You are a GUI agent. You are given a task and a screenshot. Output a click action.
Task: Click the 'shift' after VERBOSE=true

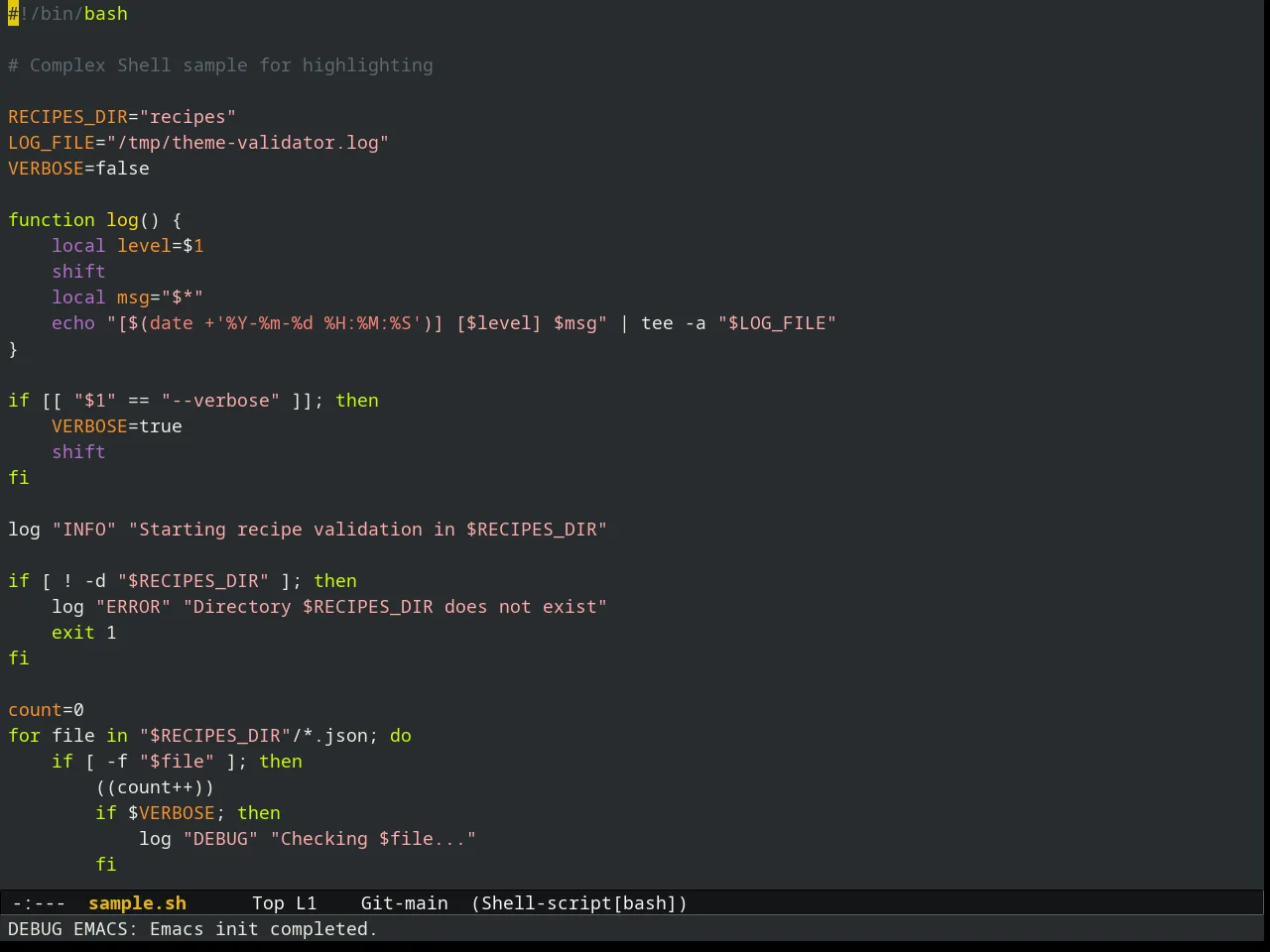[x=78, y=452]
